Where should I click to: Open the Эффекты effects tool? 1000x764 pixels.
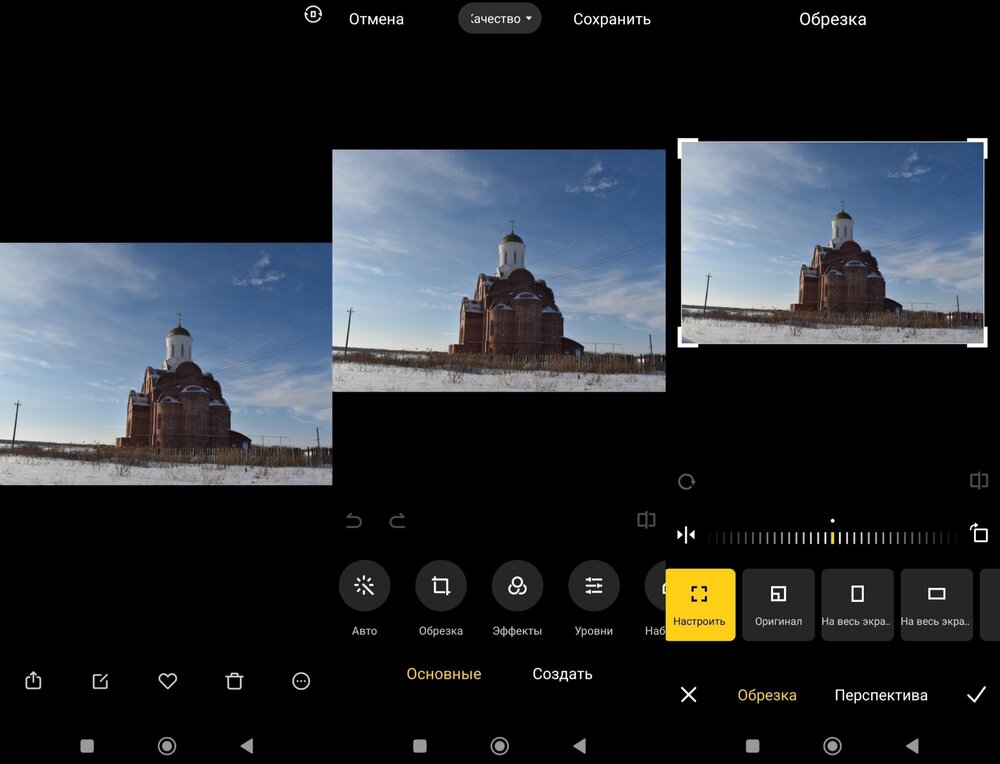coord(517,586)
